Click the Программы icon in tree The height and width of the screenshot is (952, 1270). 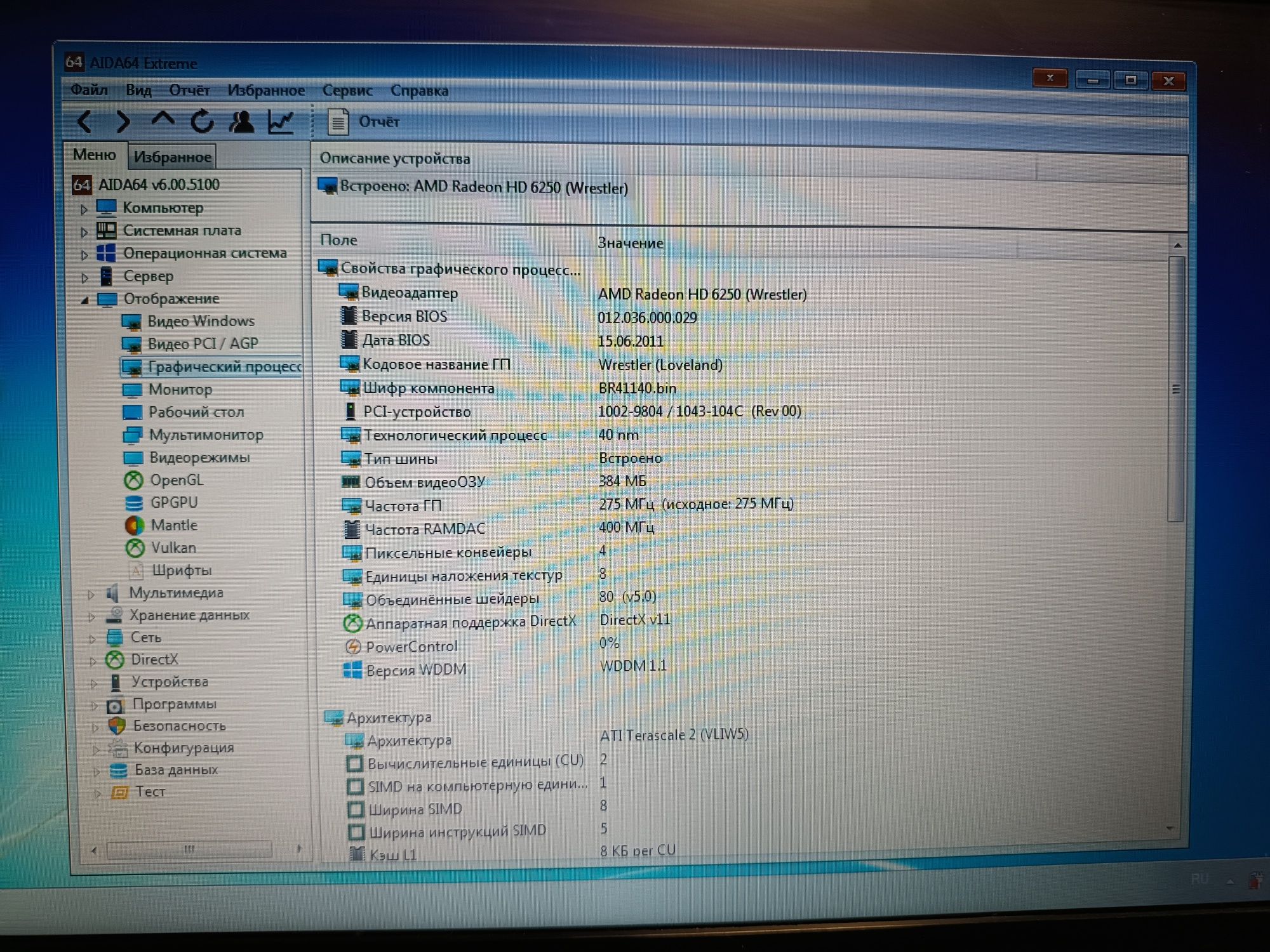pyautogui.click(x=116, y=705)
